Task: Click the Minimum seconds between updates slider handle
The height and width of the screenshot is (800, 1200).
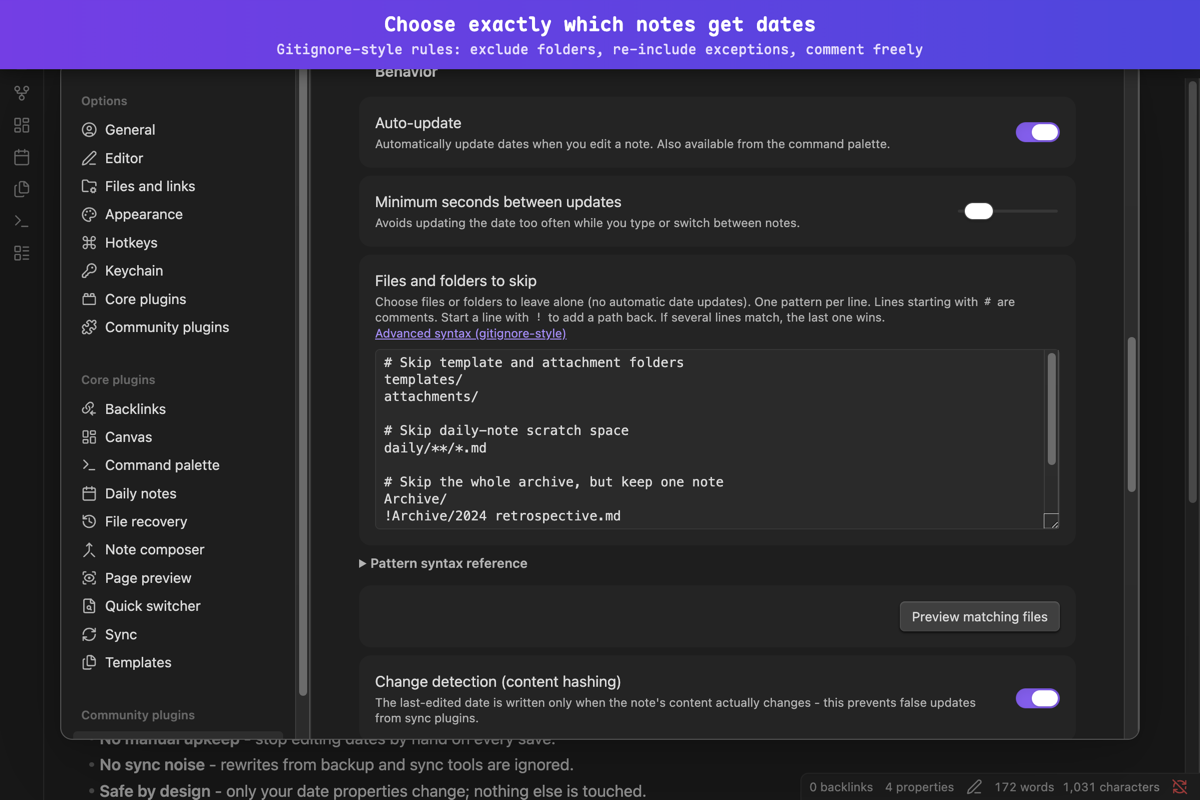Action: pos(978,211)
